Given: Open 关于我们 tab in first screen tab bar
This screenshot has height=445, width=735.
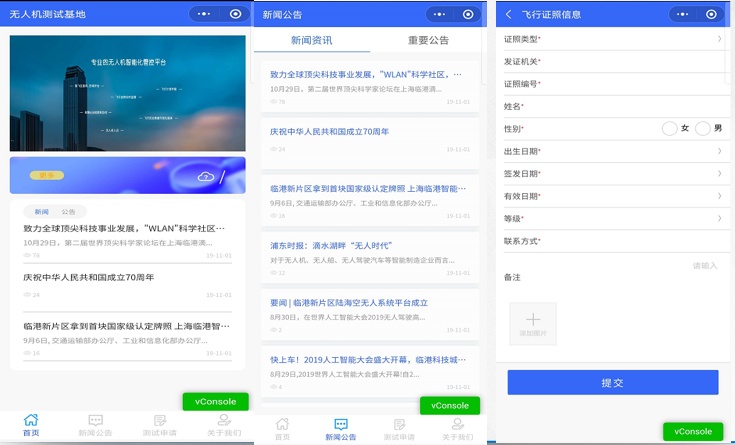Looking at the screenshot, I should point(224,425).
